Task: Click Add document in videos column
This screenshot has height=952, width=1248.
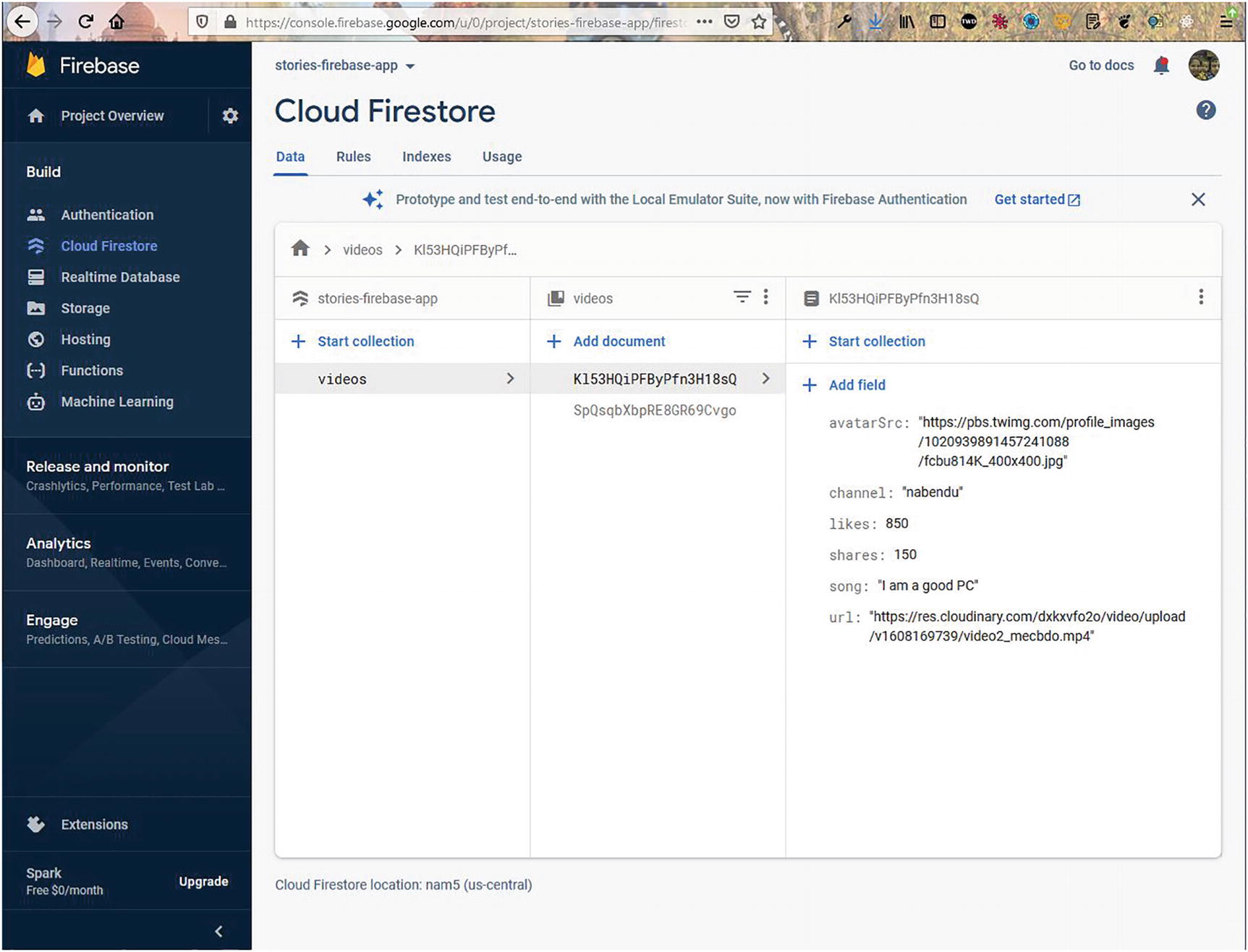Action: coord(619,341)
